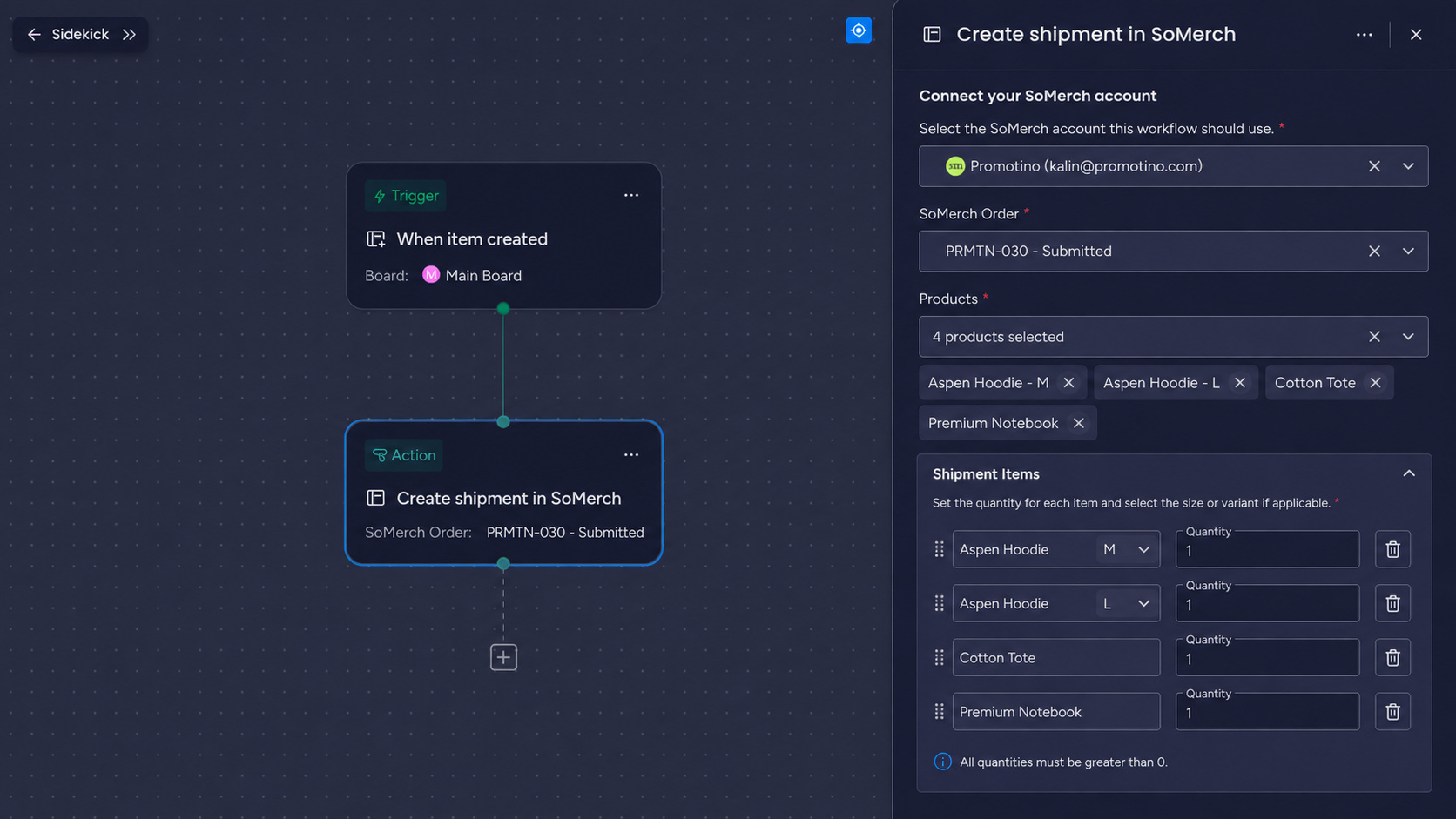Open the size dropdown showing M
Screen dimensions: 1456x819
pos(1127,549)
